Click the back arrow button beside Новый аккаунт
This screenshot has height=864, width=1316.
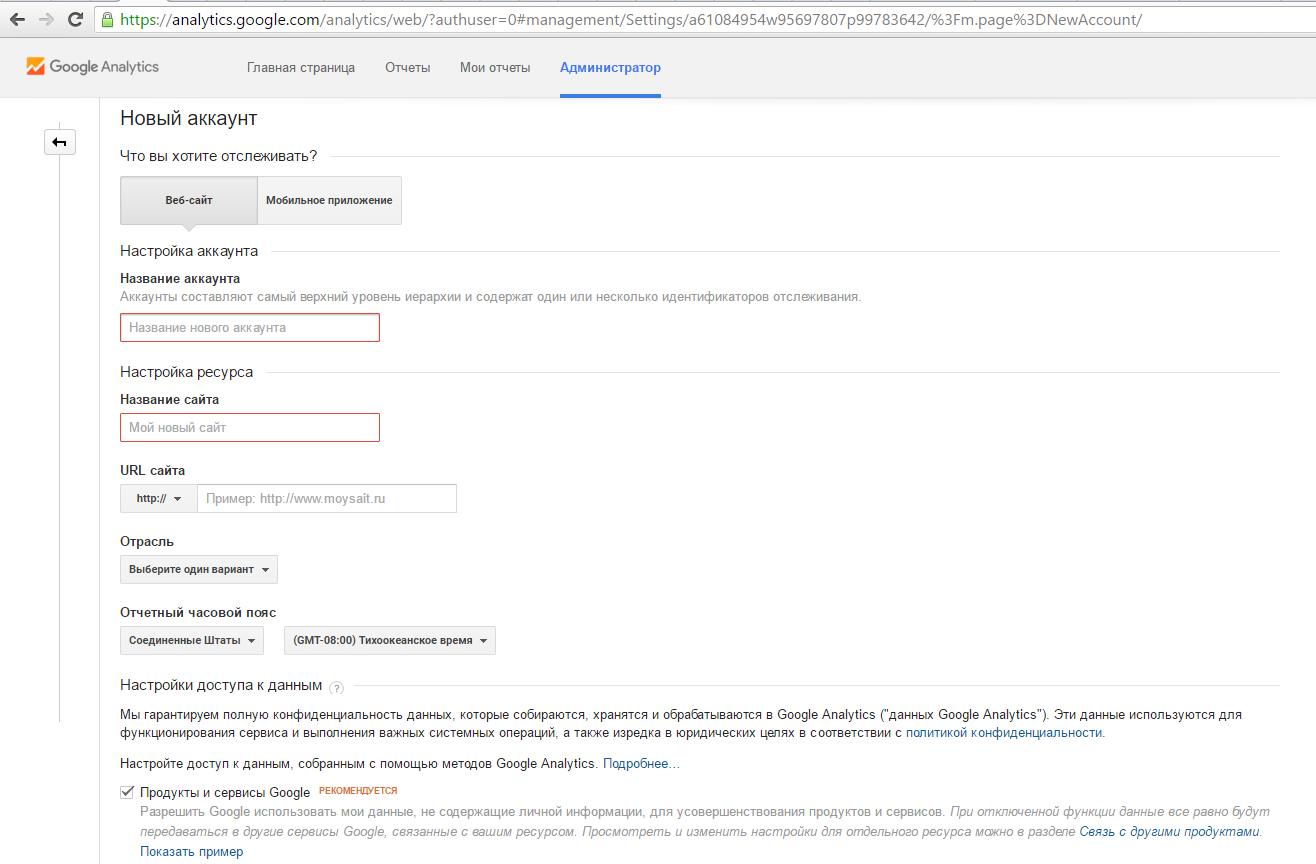60,142
